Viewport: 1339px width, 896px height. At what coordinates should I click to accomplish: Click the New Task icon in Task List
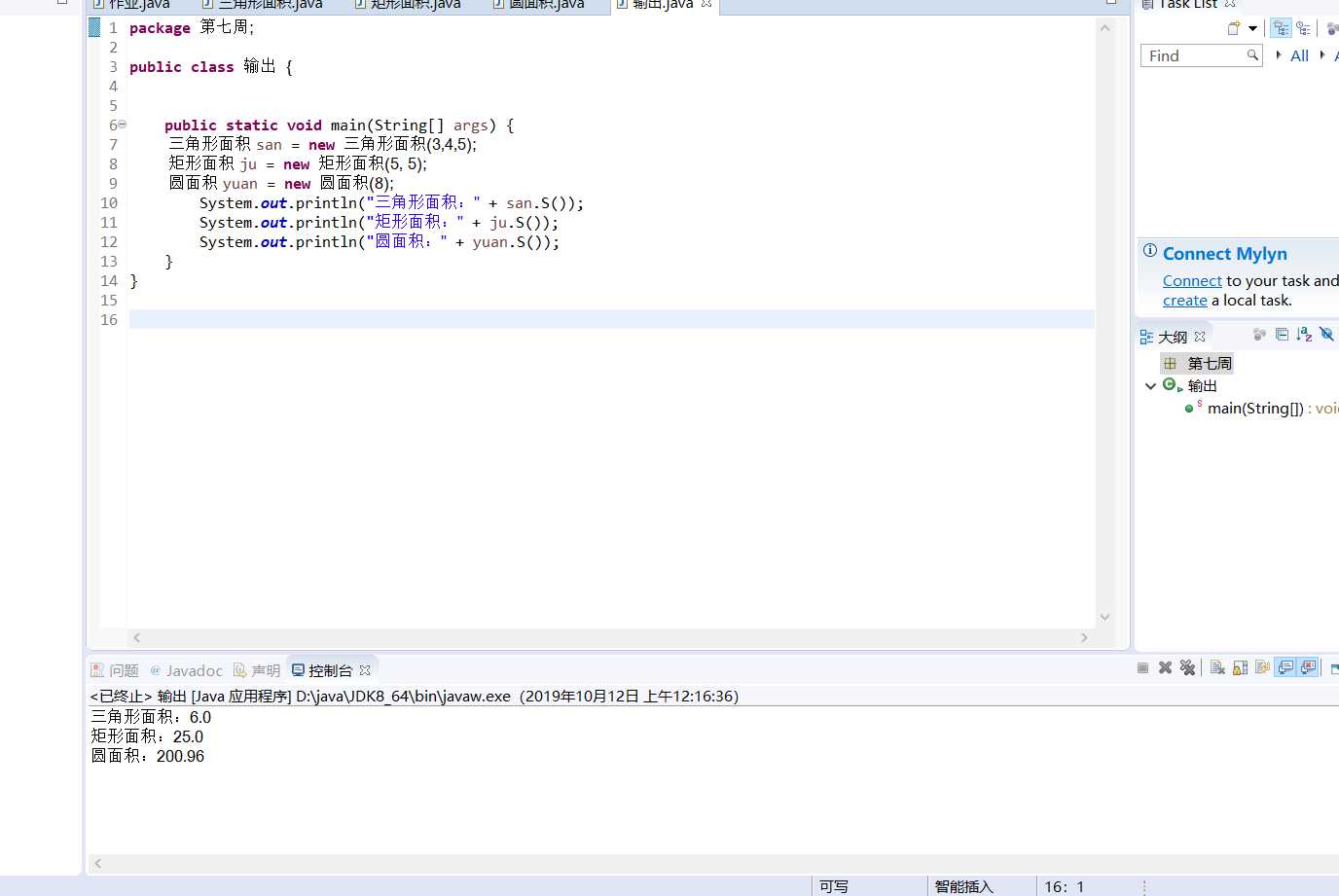pos(1234,28)
